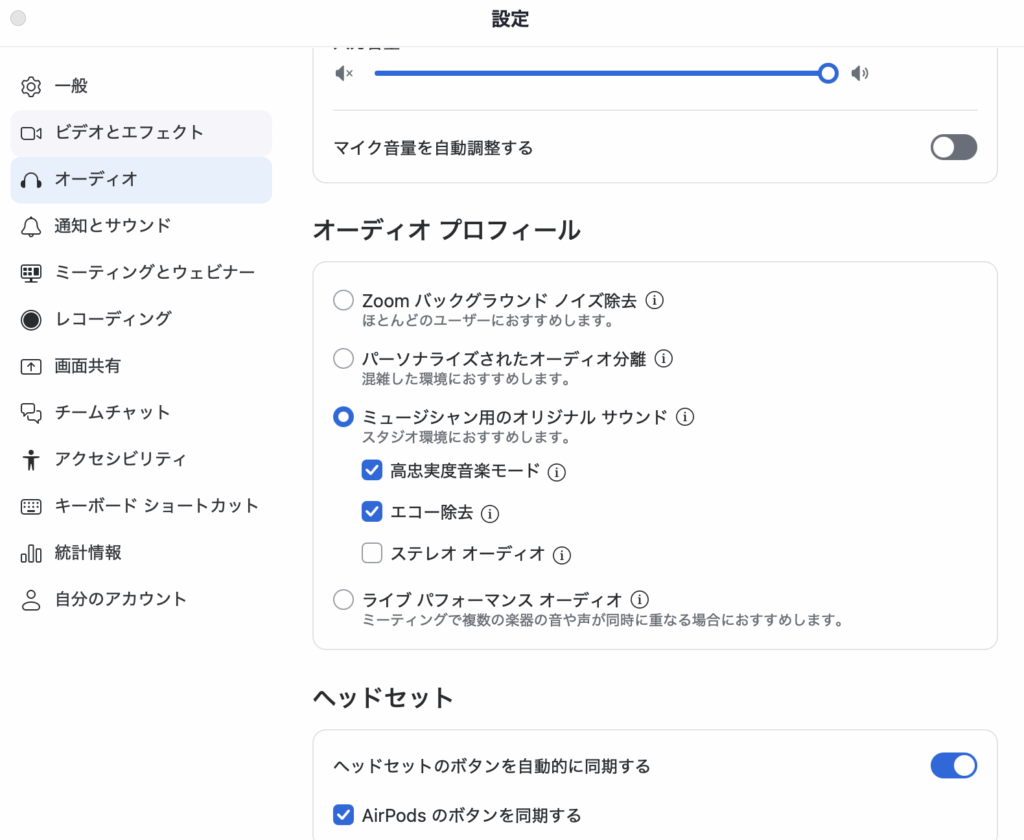The image size is (1024, 840).
Task: Disable ヘッドセットのボタンを自動的に同期する toggle
Action: [x=953, y=766]
